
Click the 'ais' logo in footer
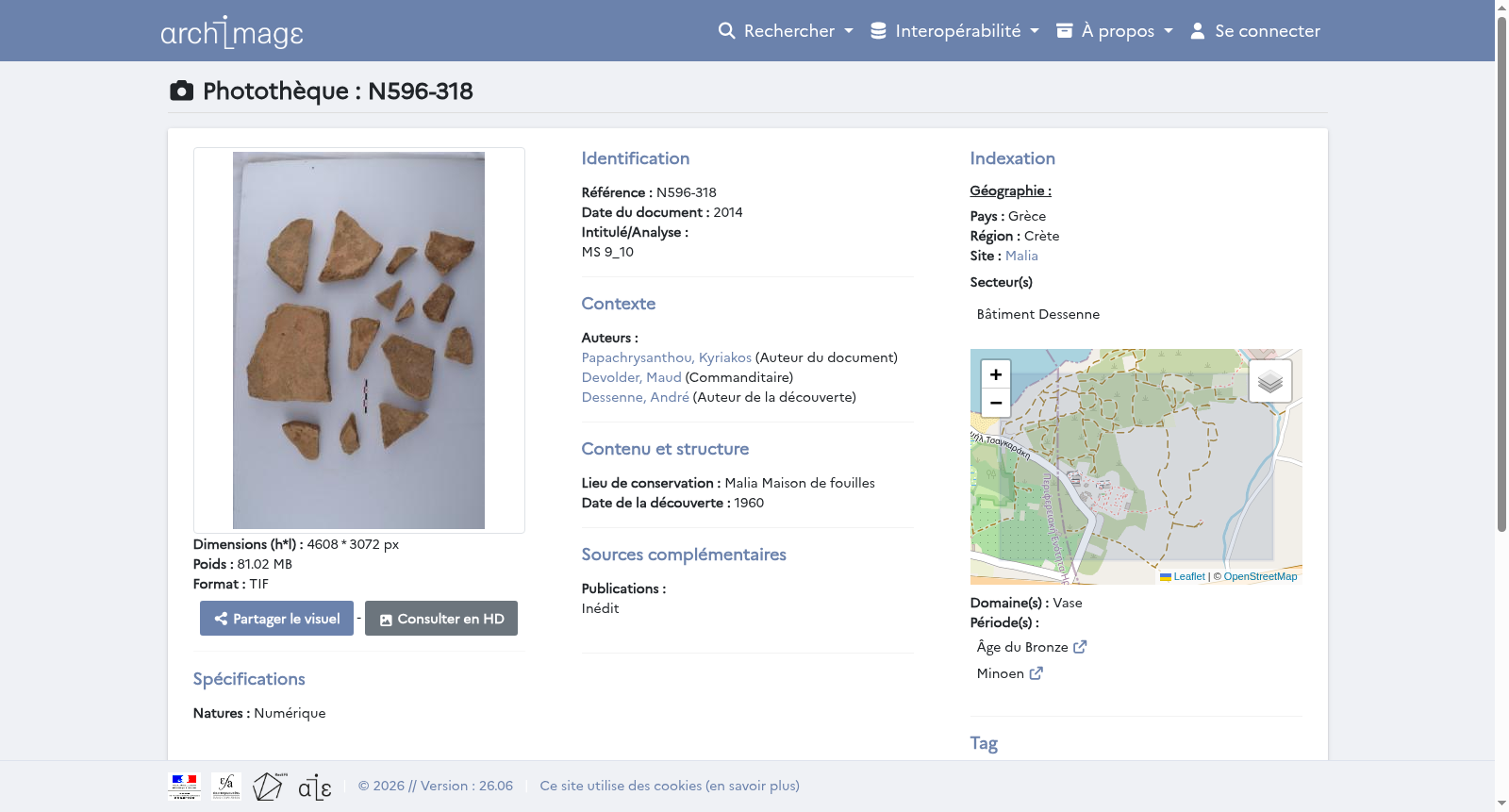(315, 787)
